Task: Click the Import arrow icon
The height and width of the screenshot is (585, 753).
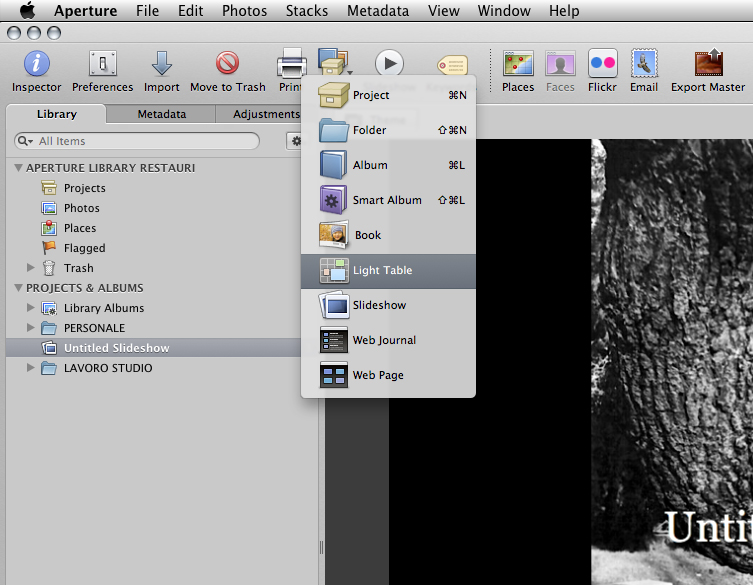Action: (x=161, y=63)
